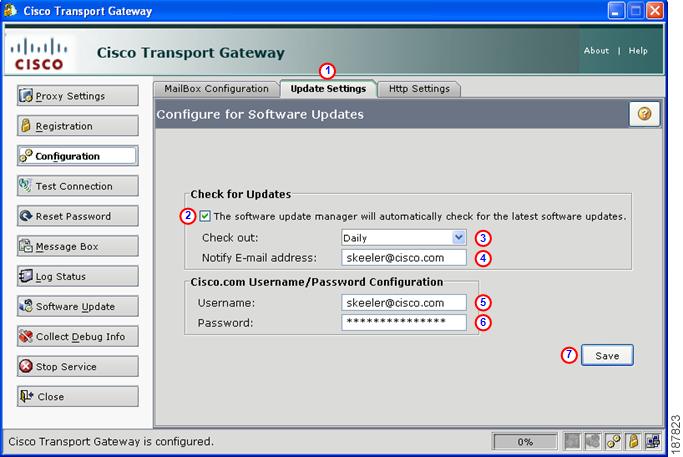This screenshot has width=683, height=457.
Task: Click the padlock status bar icon
Action: click(x=633, y=441)
